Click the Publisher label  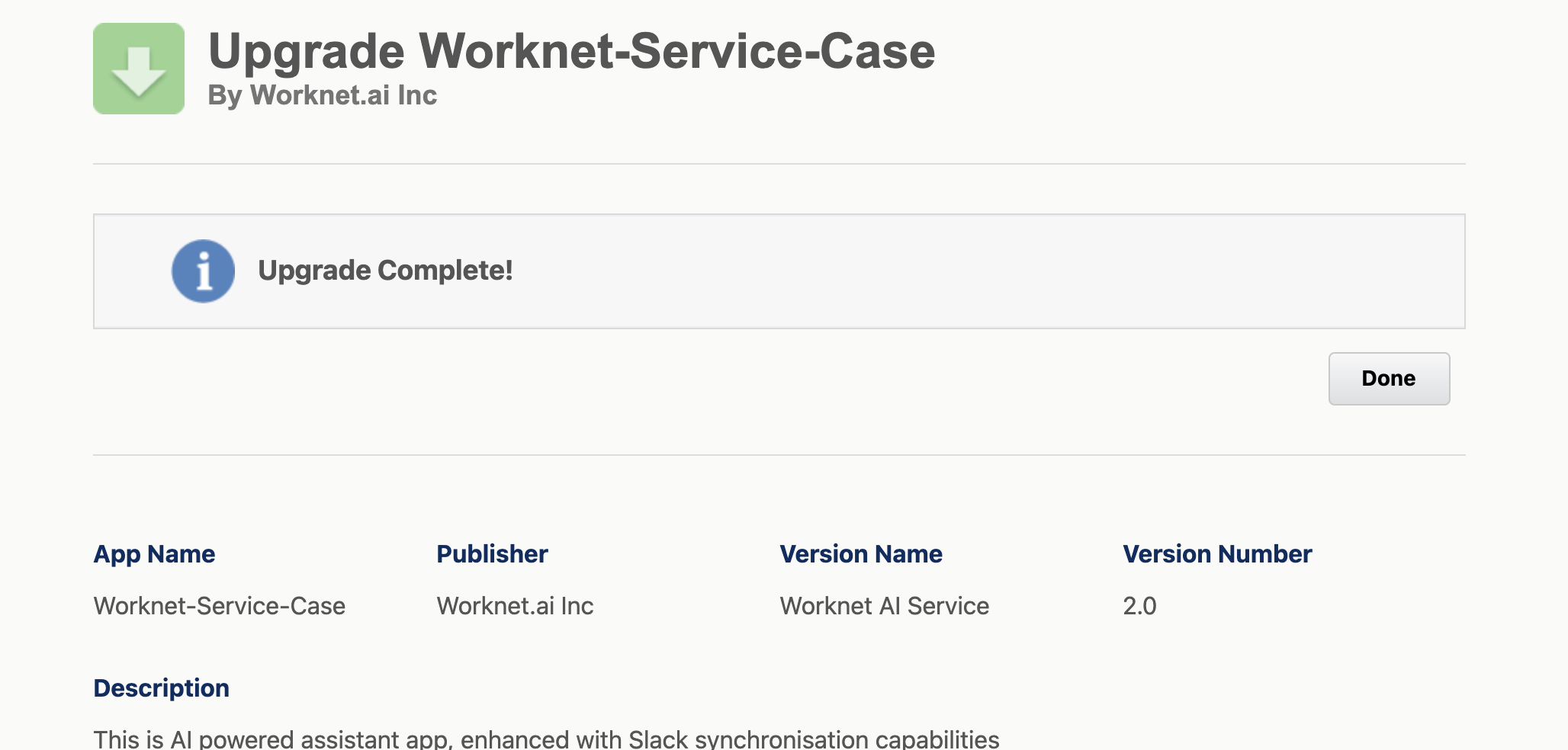point(492,554)
